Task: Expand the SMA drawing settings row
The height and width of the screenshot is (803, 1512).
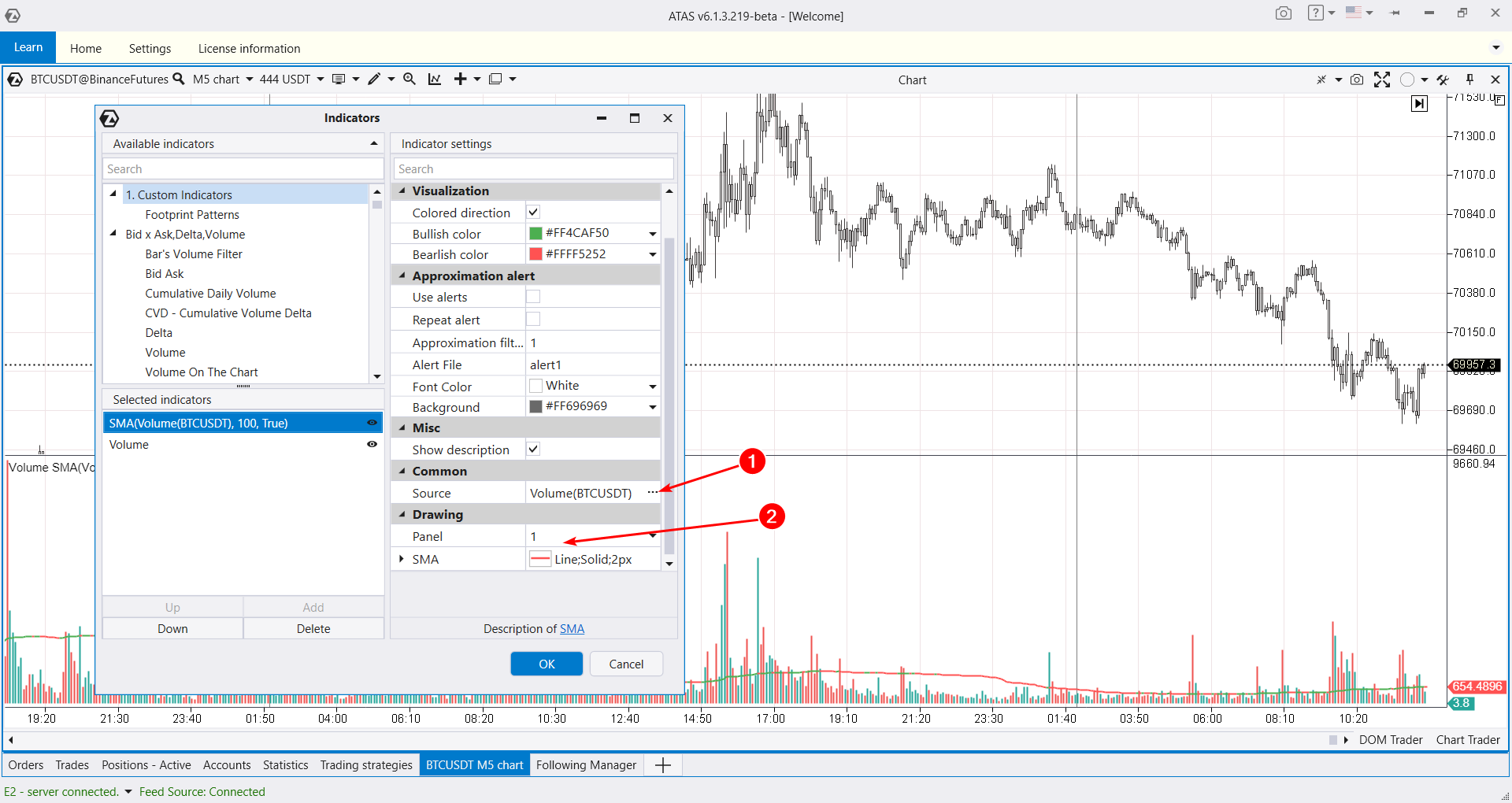Action: click(x=402, y=559)
